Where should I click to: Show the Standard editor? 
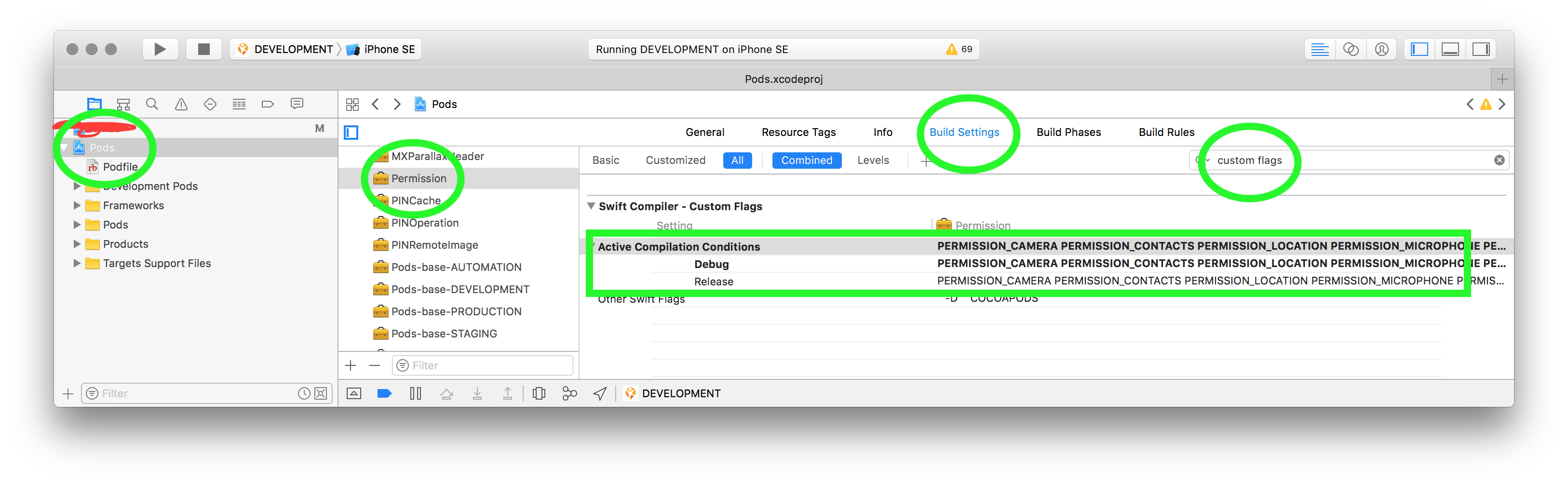coord(1320,49)
